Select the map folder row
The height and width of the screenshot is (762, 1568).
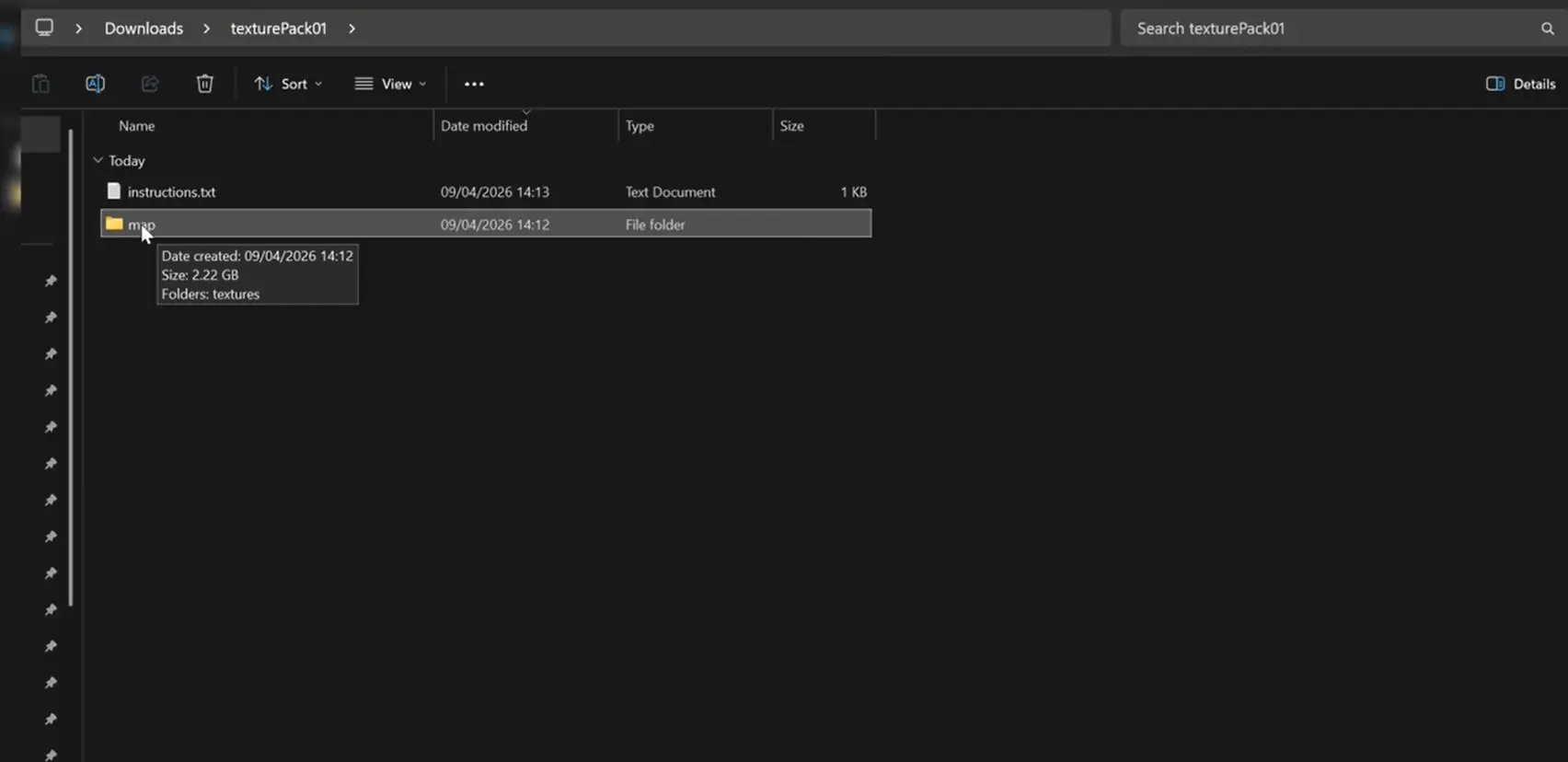[x=486, y=224]
